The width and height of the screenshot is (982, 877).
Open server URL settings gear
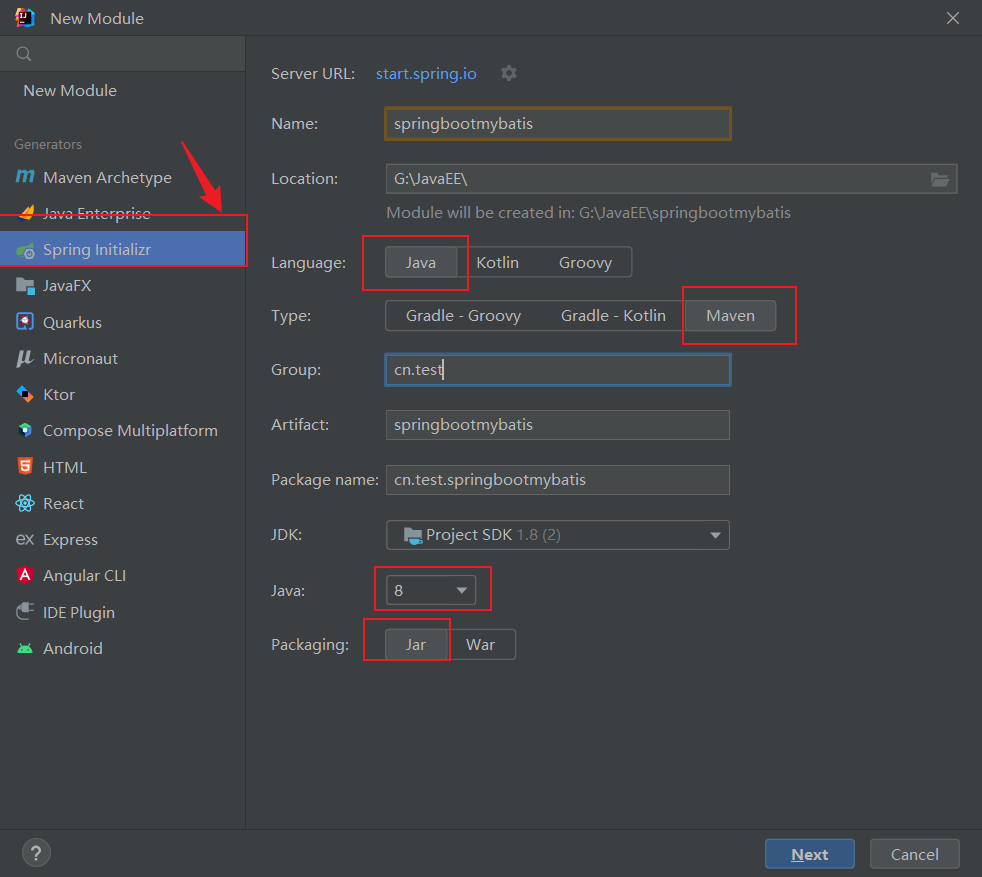(x=509, y=73)
